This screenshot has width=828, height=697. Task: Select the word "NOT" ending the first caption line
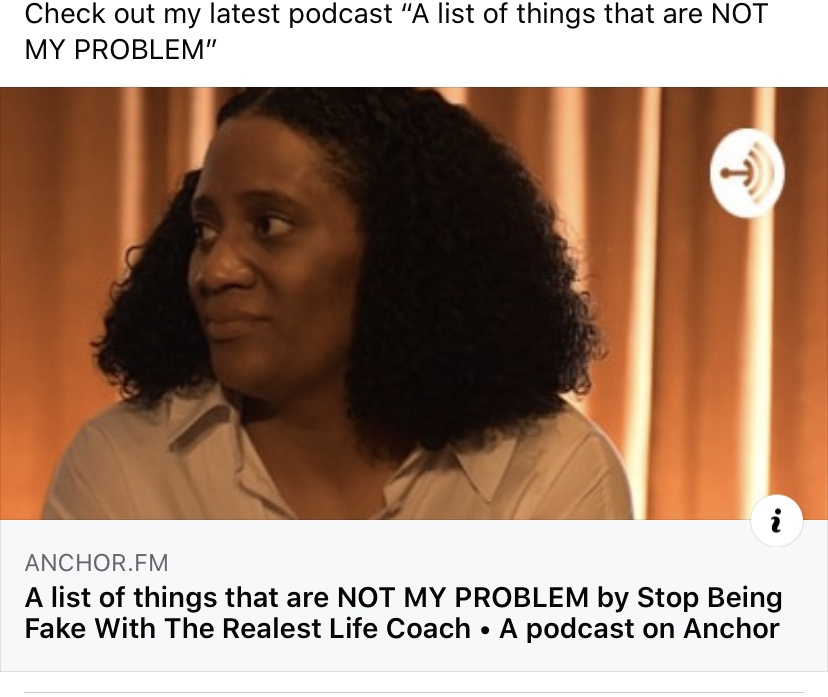[x=739, y=14]
